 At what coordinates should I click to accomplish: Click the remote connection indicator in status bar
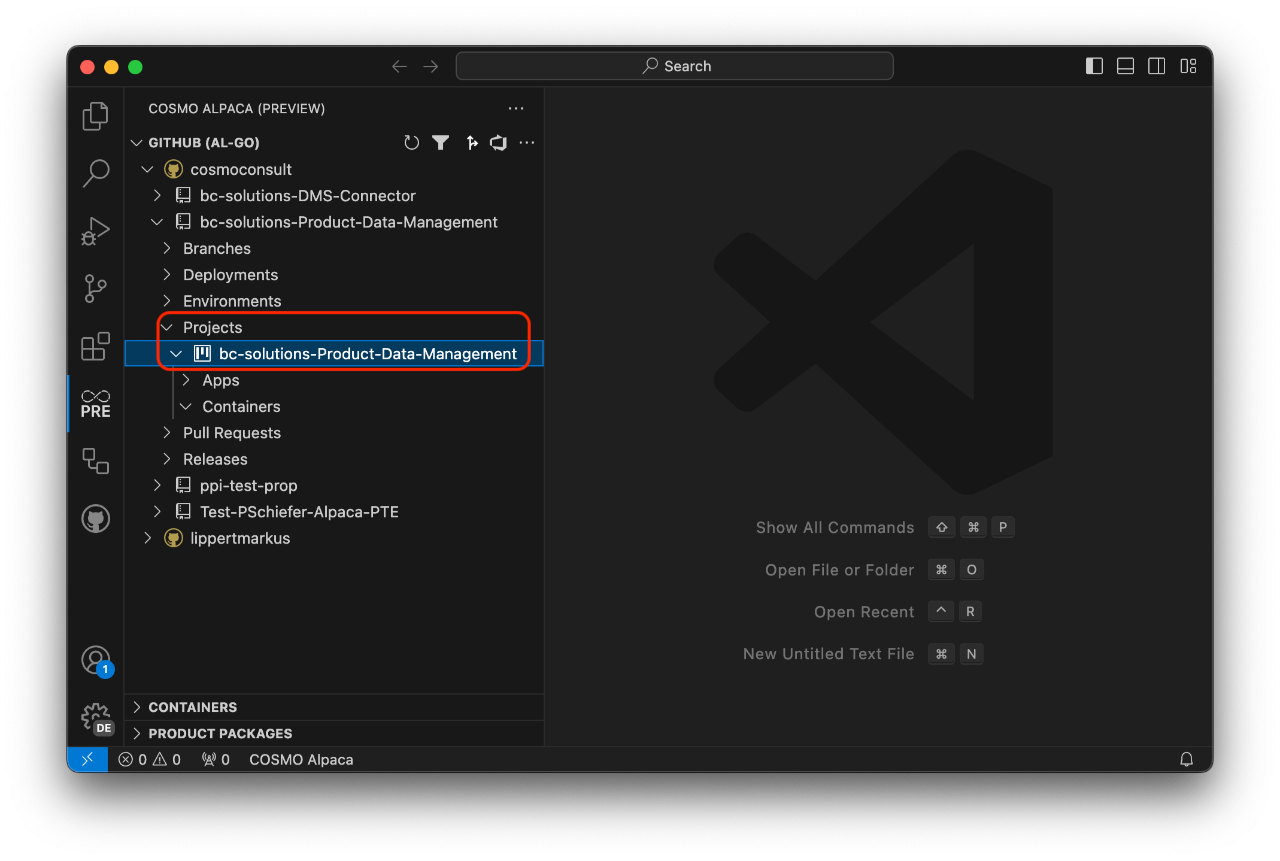click(87, 759)
